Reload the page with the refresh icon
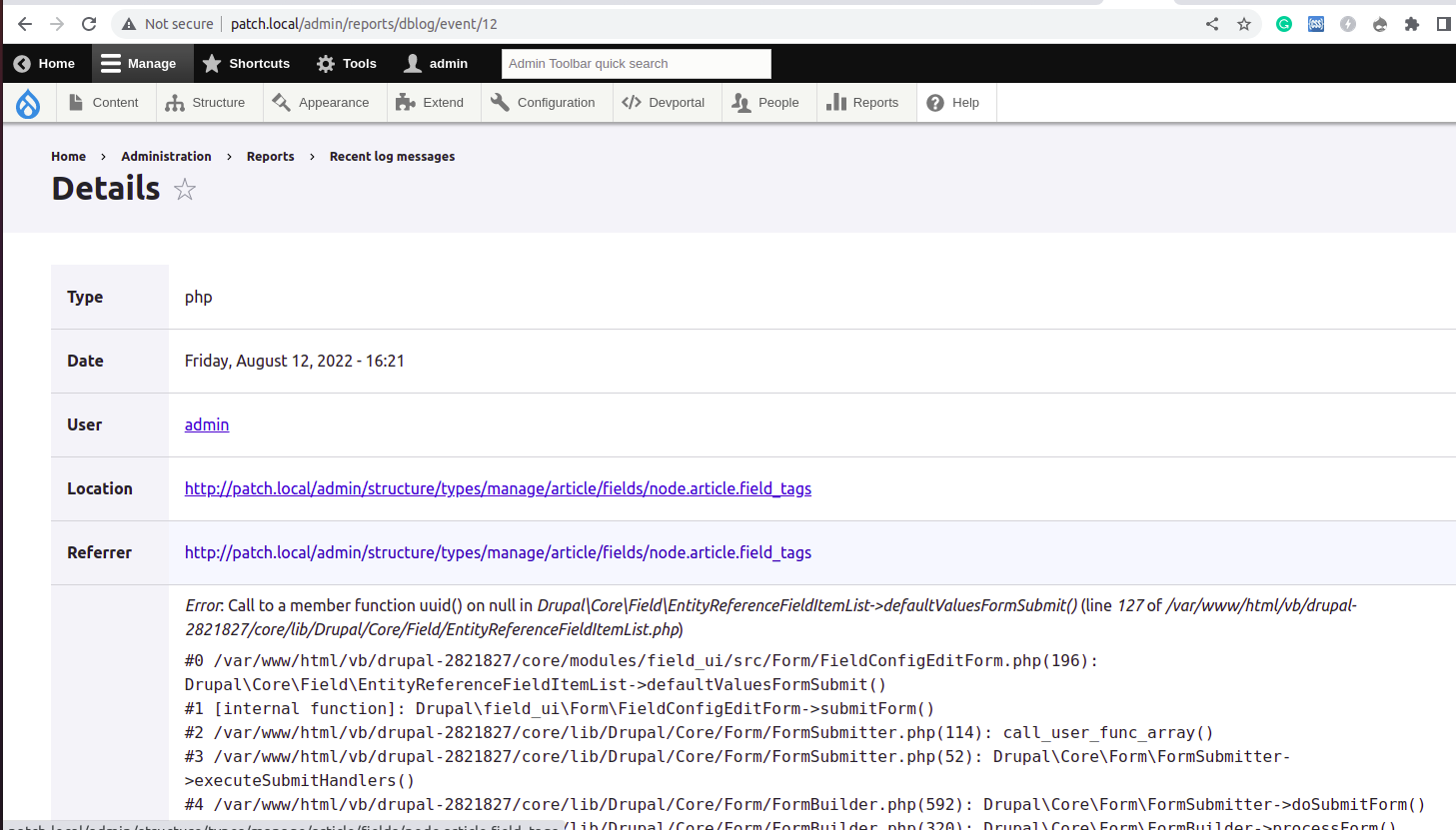This screenshot has width=1456, height=830. [89, 23]
